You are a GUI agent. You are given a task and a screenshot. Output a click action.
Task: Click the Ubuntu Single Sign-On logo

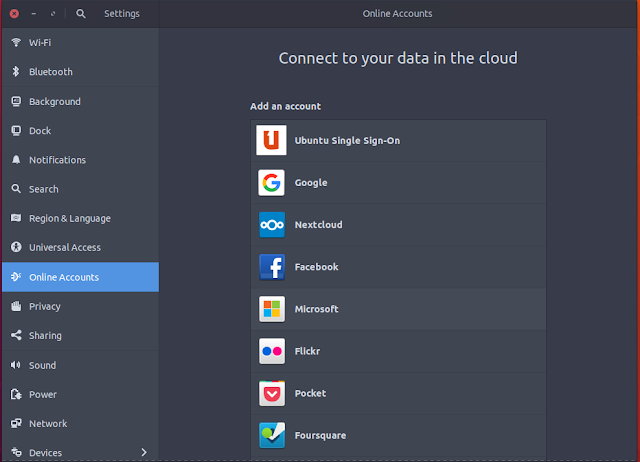(271, 140)
